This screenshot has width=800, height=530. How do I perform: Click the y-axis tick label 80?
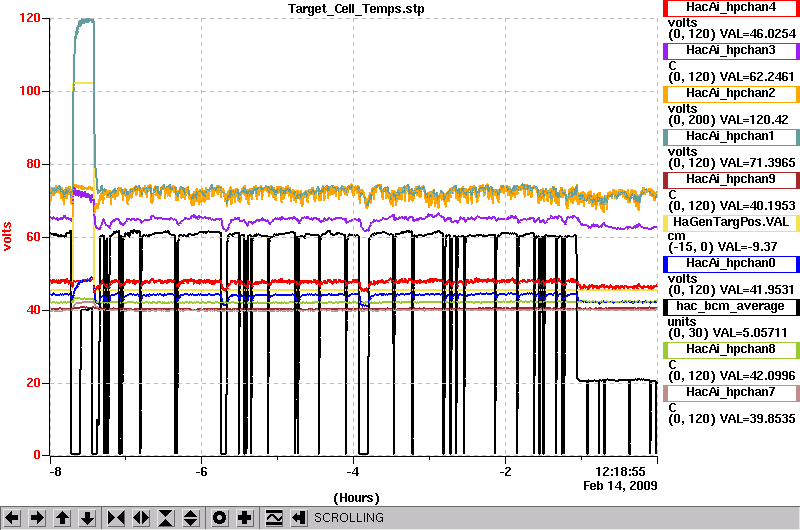(x=33, y=164)
